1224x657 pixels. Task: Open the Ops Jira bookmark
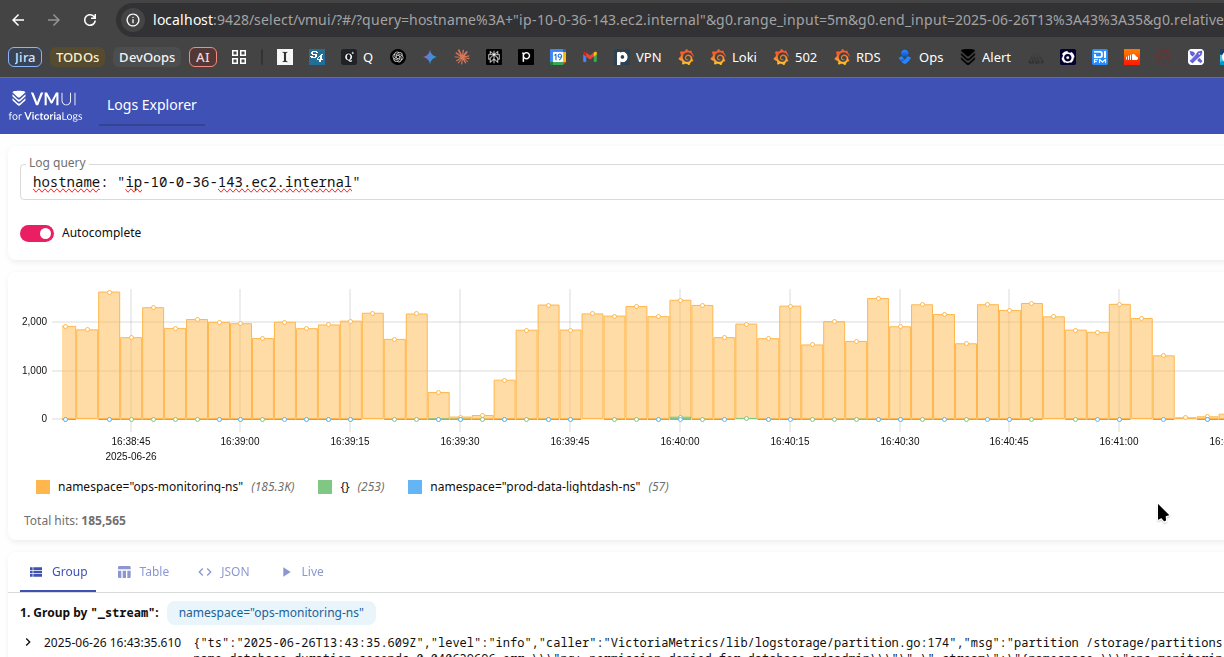[x=920, y=57]
